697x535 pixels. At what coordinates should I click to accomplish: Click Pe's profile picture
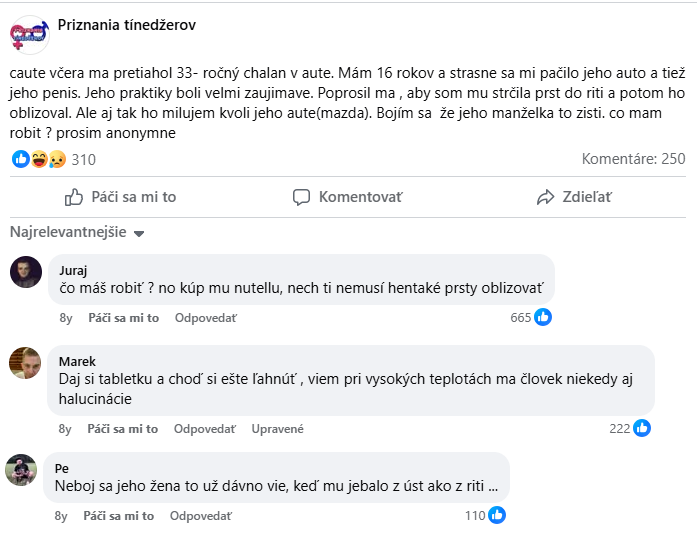pos(21,470)
